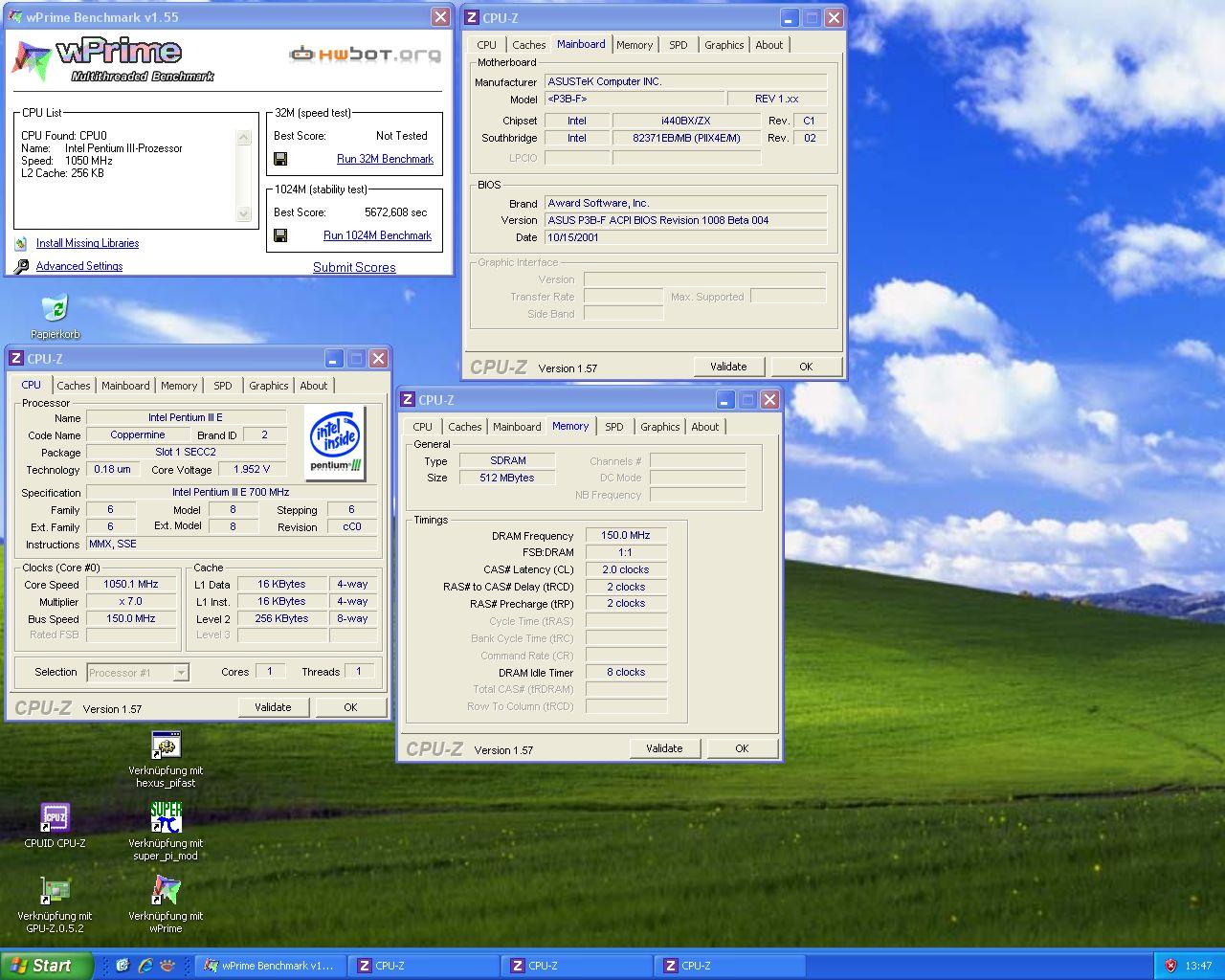Screen dimensions: 1225x980
Task: Select SPD tab in Memory CPU-Z window
Action: tap(614, 427)
